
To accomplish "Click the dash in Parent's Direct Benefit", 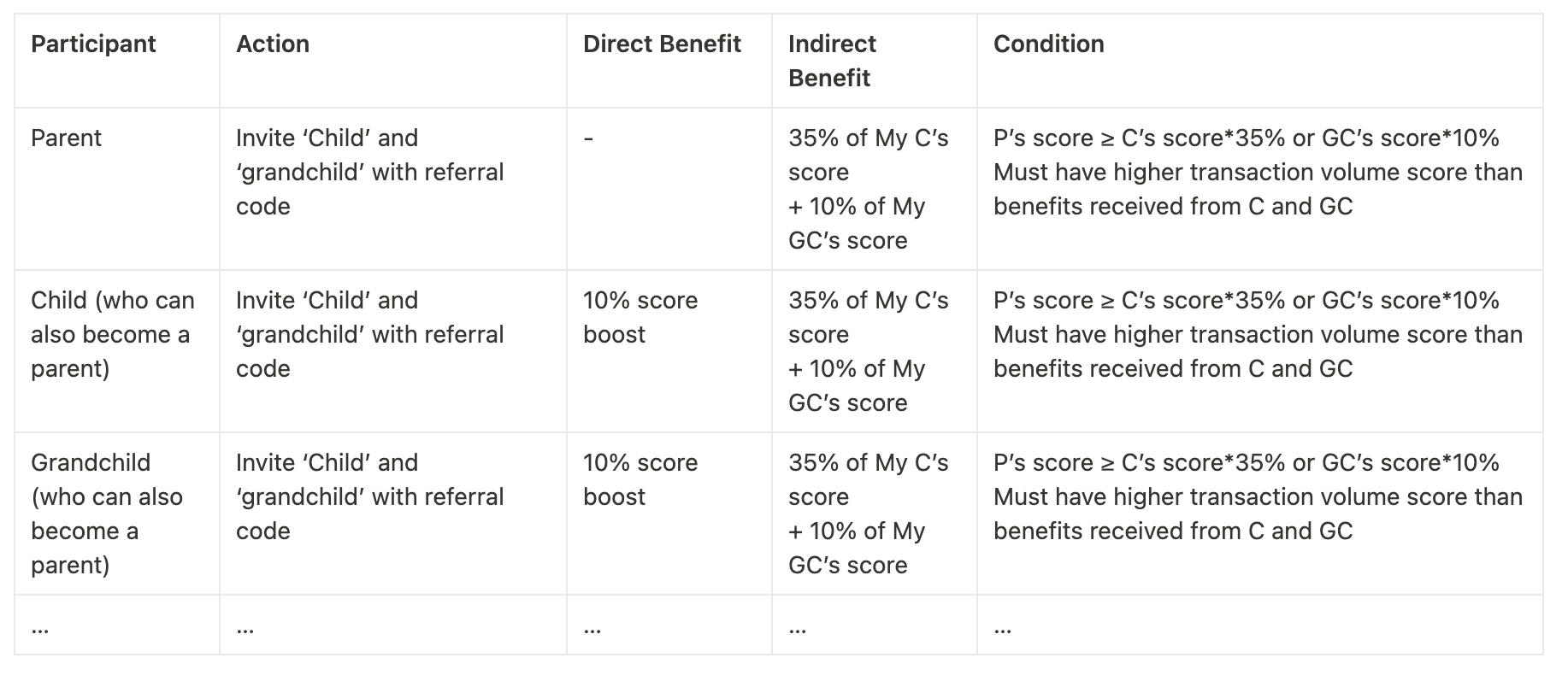I will (588, 138).
